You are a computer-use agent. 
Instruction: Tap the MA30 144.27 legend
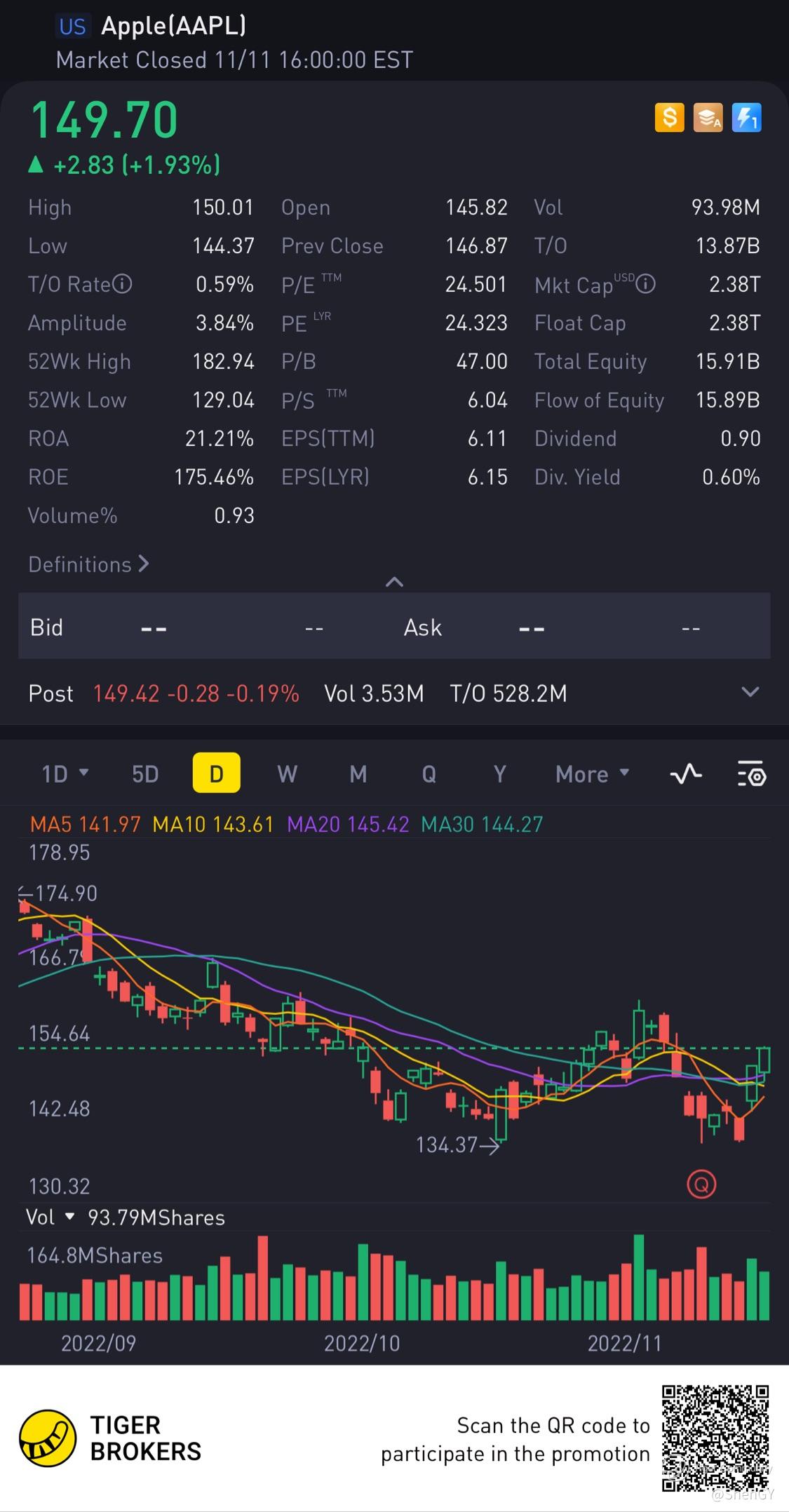pyautogui.click(x=482, y=824)
